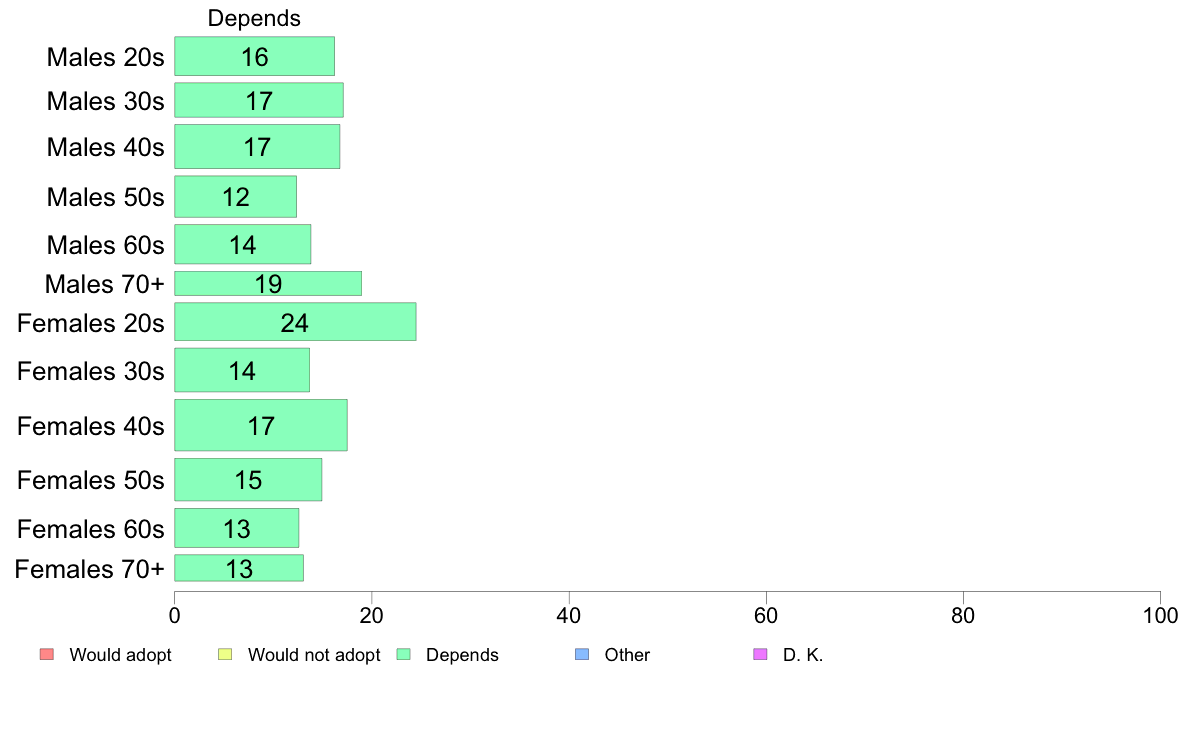
Task: Click the magenta D. K. legend swatch
Action: coord(760,654)
